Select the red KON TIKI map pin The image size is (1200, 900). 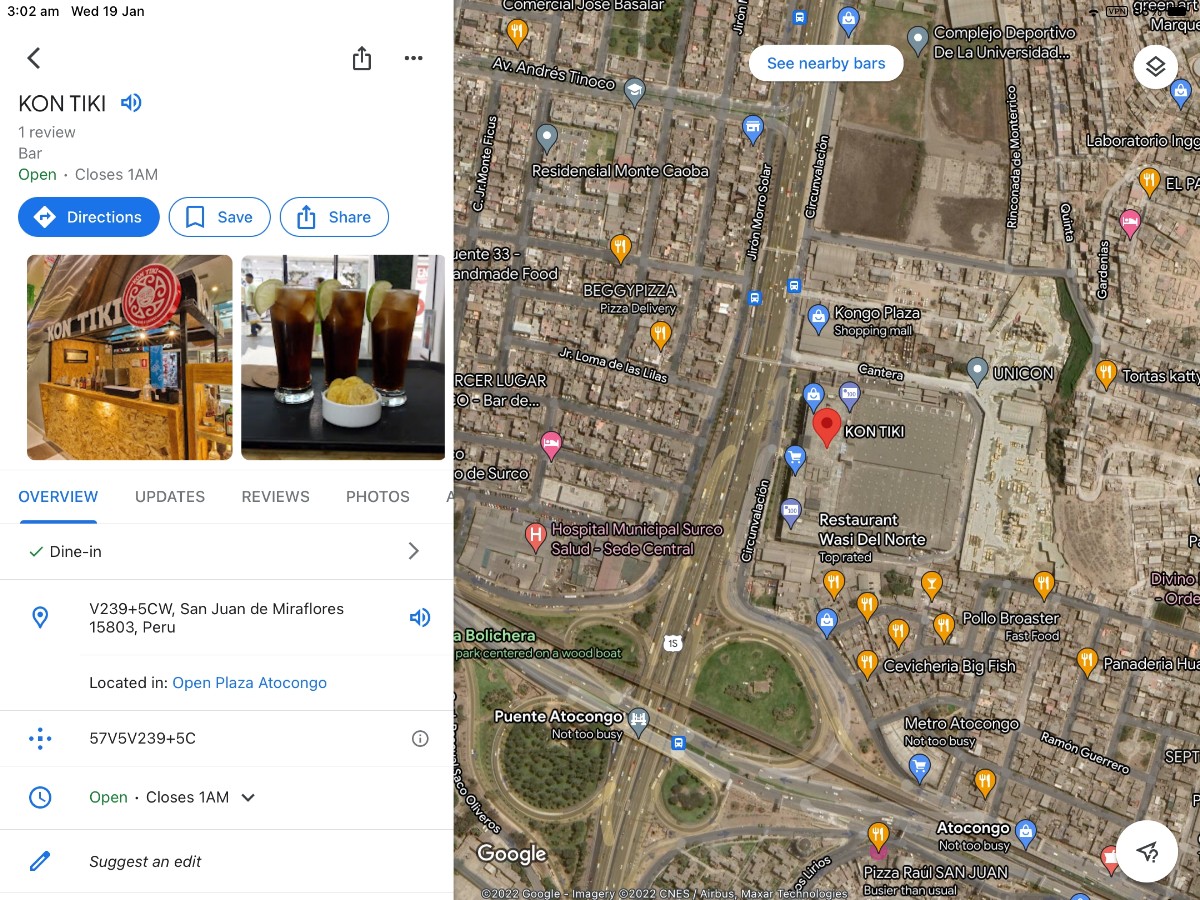coord(826,427)
